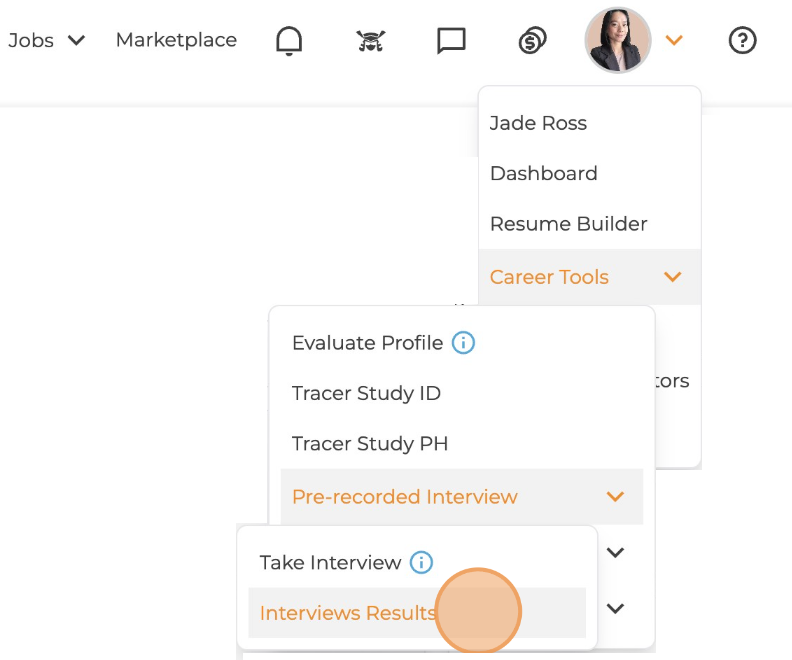Viewport: 792px width, 660px height.
Task: Click info icon beside Evaluate Profile
Action: tap(463, 343)
